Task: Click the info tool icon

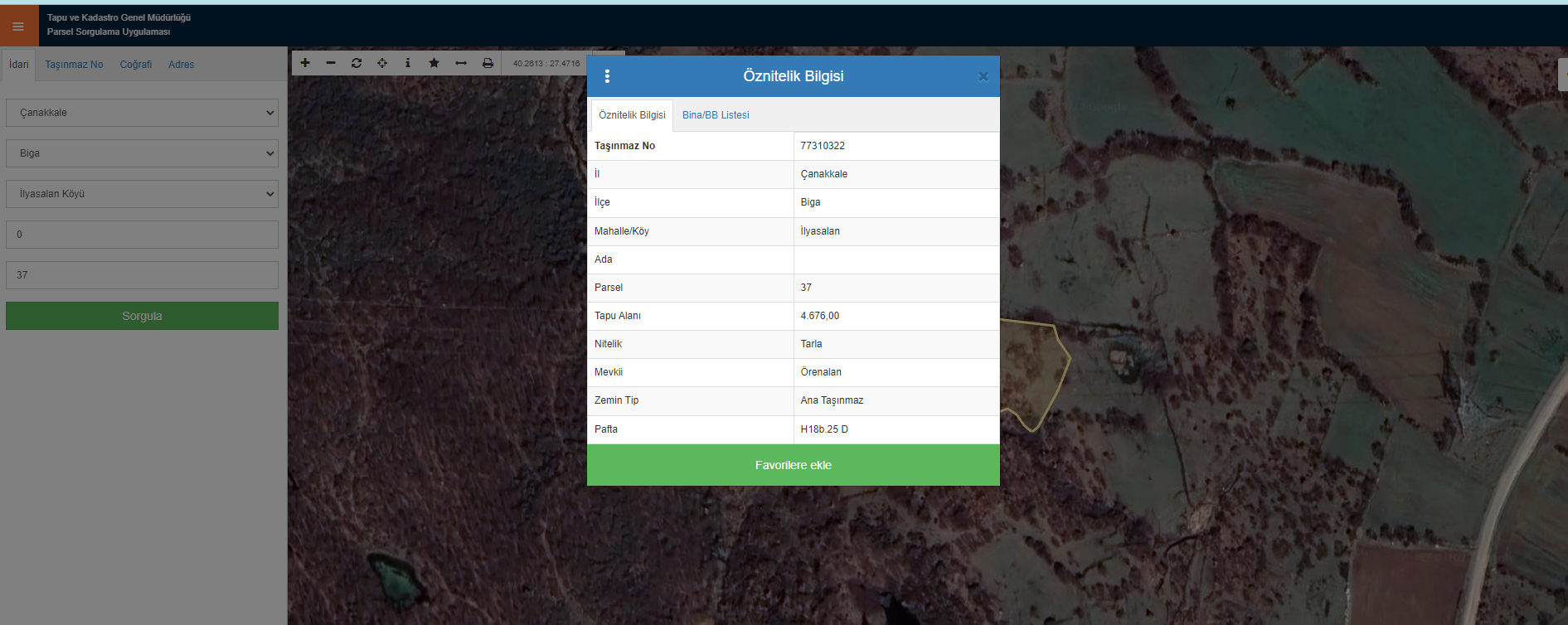Action: point(408,63)
